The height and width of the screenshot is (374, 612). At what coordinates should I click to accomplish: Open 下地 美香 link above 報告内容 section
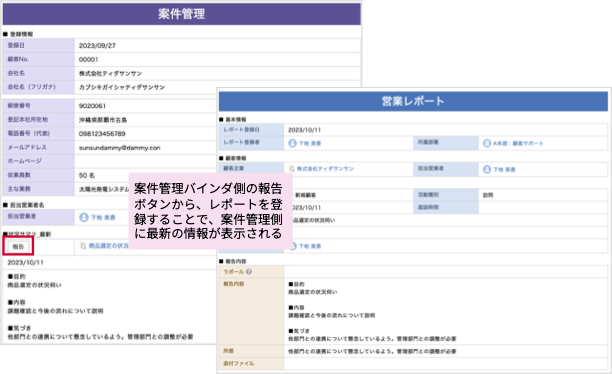[310, 246]
